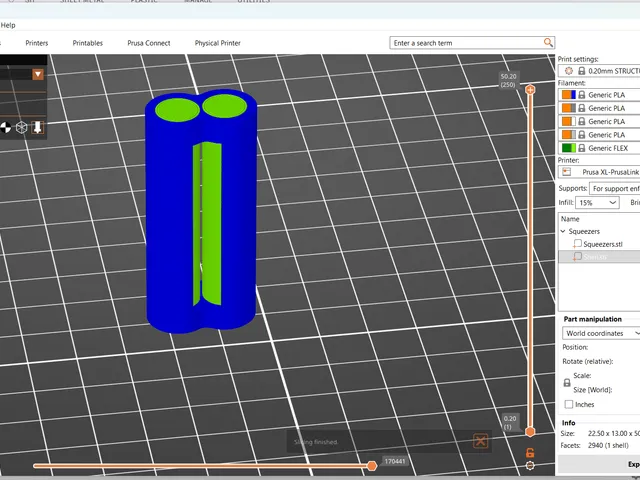Select Squeezers.stl in object list

tap(602, 244)
